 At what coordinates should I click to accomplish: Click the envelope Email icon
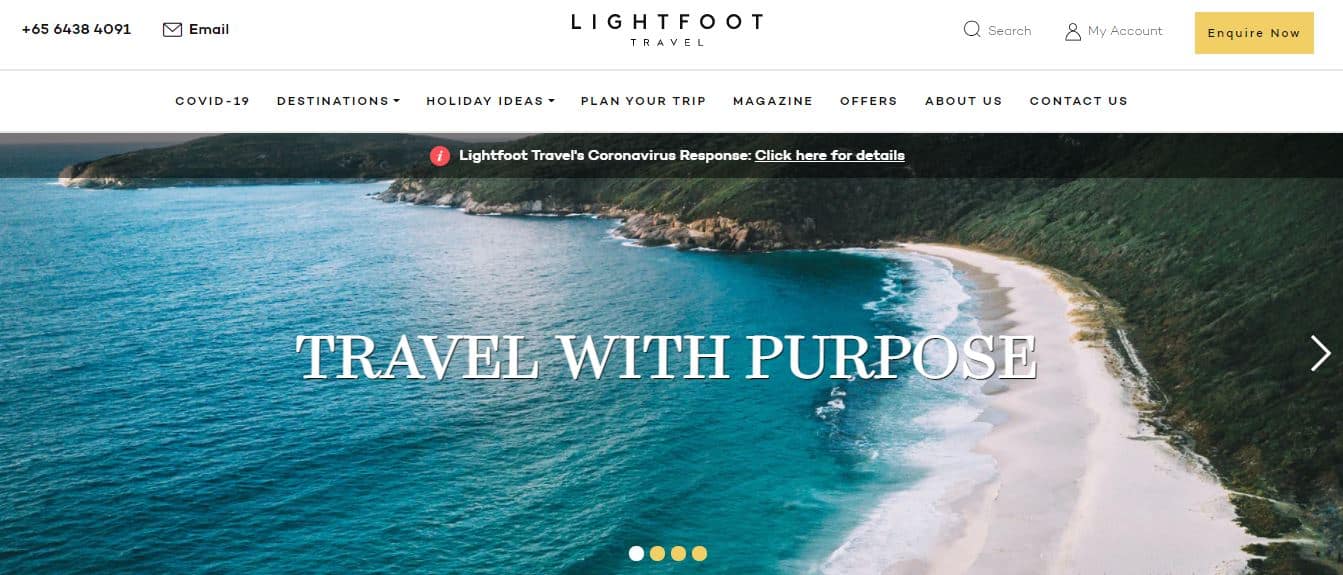click(172, 29)
